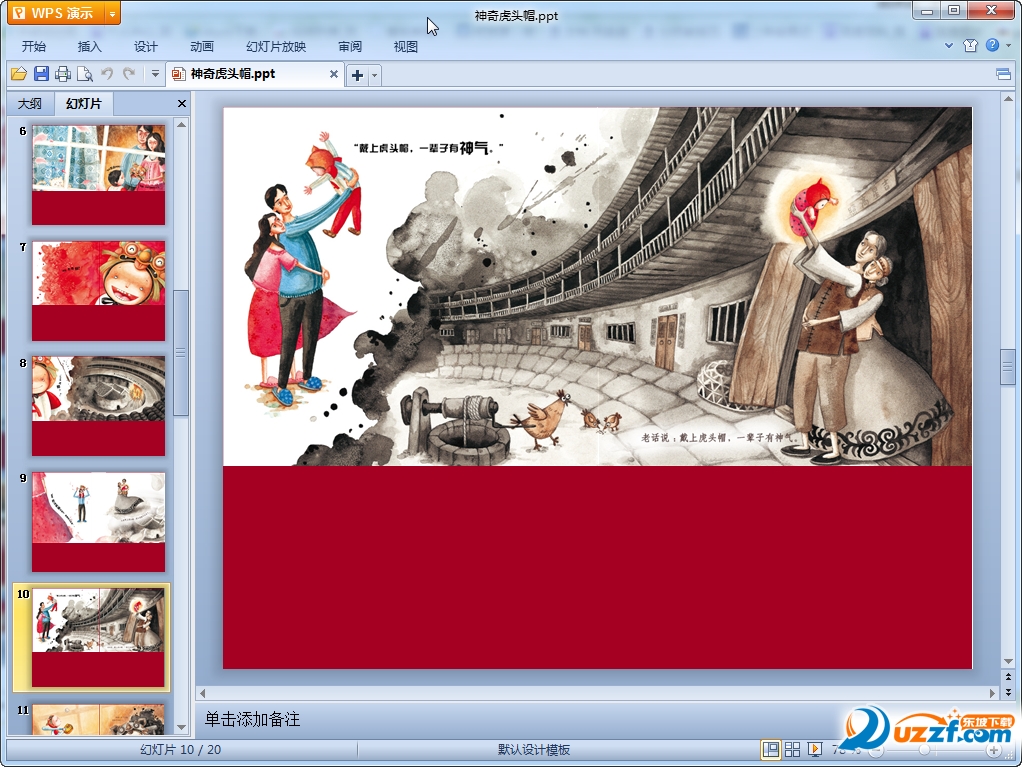The height and width of the screenshot is (767, 1022).
Task: Open help with the blue question mark icon
Action: 993,45
